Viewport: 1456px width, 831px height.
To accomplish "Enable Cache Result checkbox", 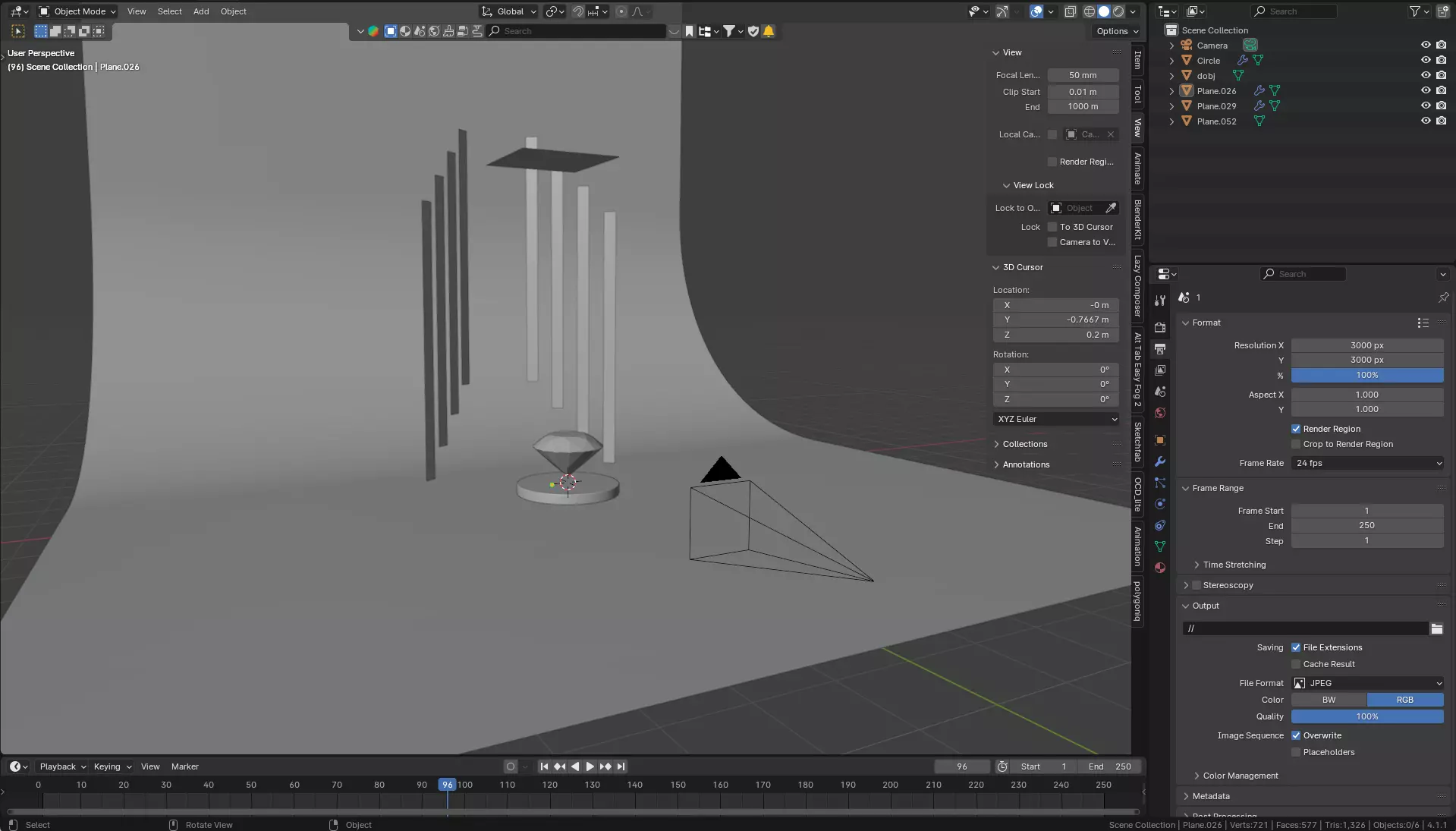I will pyautogui.click(x=1296, y=664).
